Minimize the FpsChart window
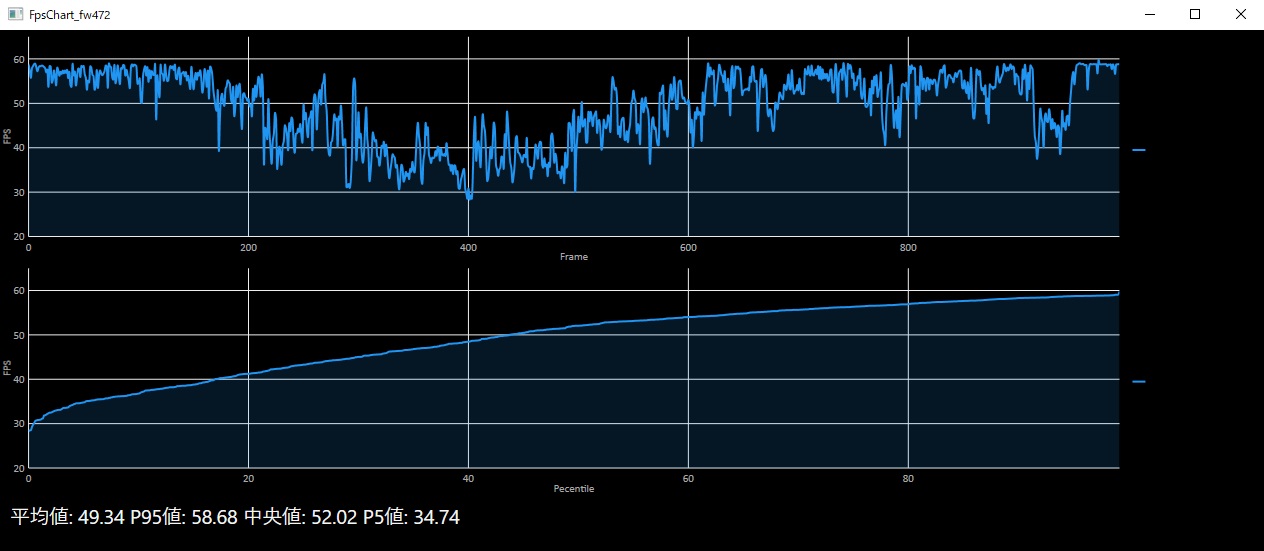This screenshot has height=551, width=1264. (1150, 14)
